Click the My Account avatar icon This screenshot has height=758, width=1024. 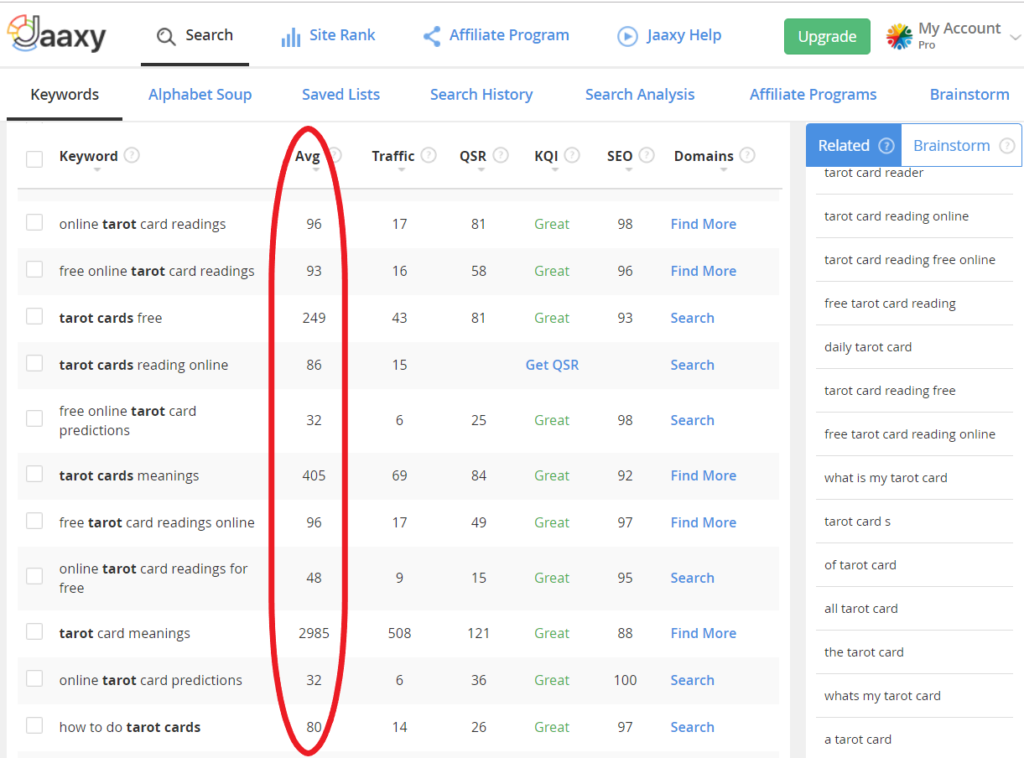(899, 37)
